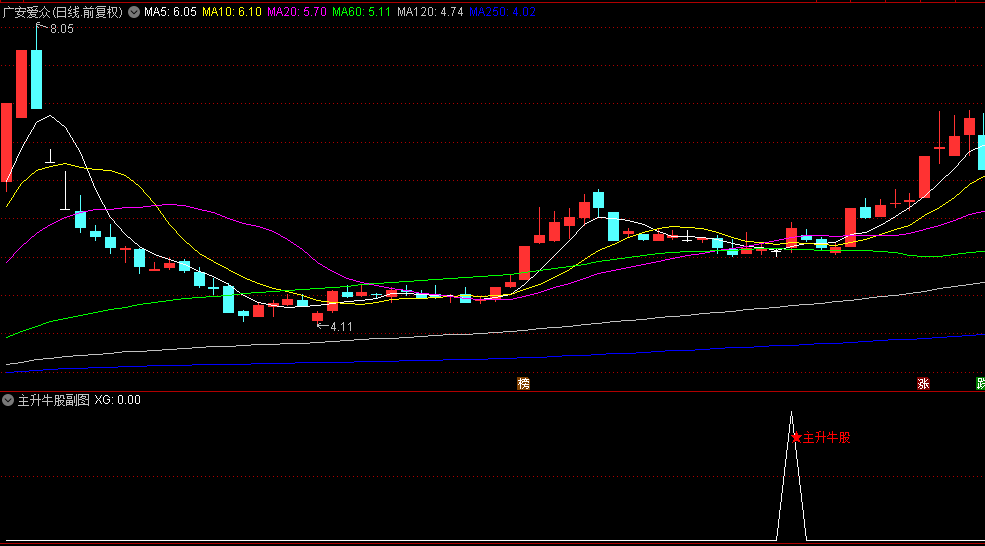Select the MA10: 6.10 label
This screenshot has height=546, width=985.
[232, 12]
